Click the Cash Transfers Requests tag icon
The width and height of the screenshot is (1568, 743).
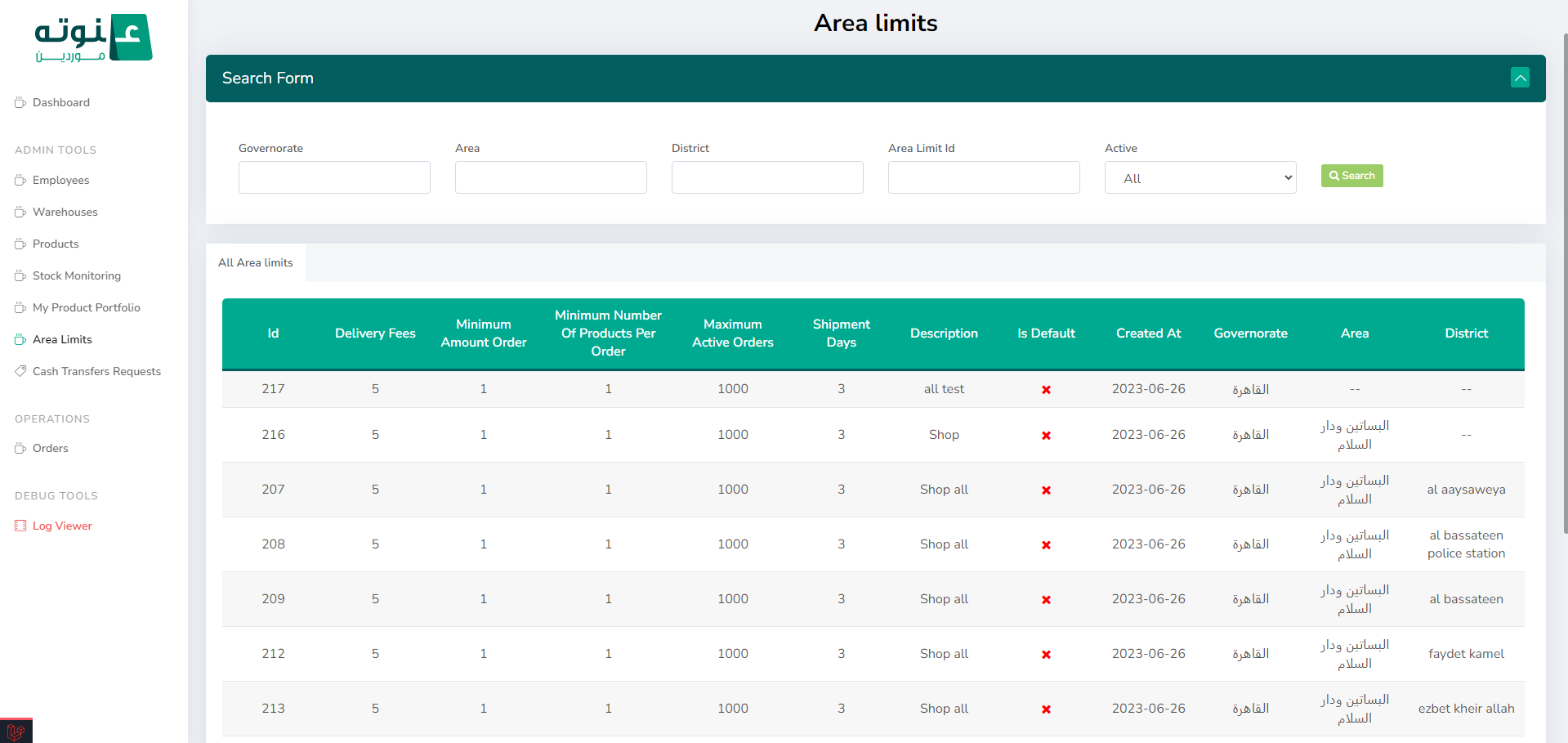click(20, 371)
